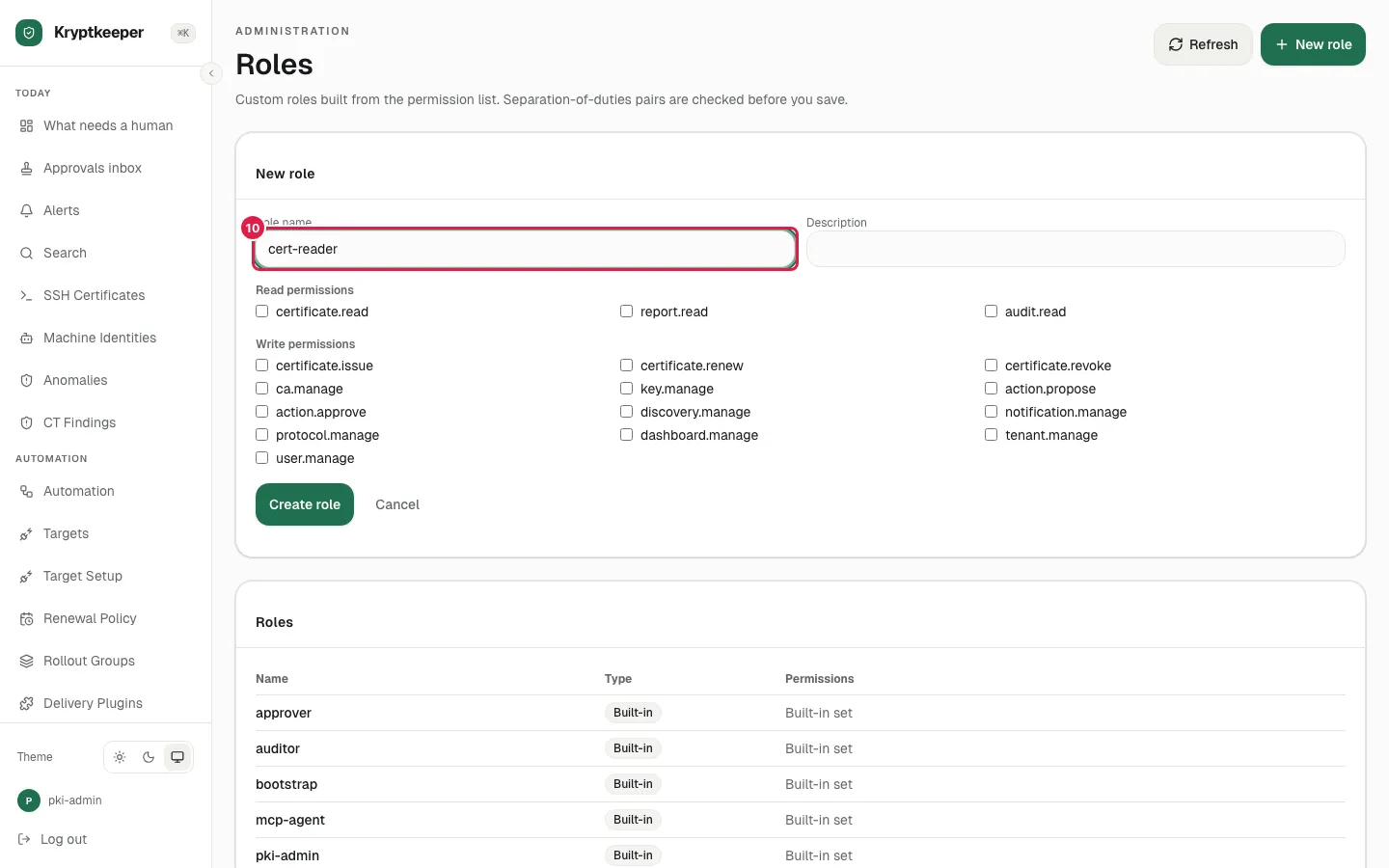Open the Alerts page from sidebar
1389x868 pixels.
pos(106,211)
